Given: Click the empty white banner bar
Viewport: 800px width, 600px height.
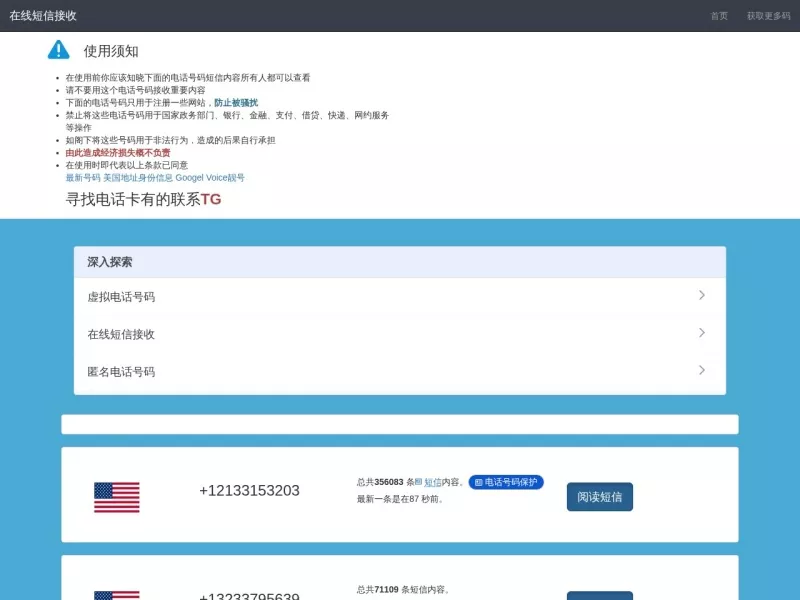Looking at the screenshot, I should 400,424.
